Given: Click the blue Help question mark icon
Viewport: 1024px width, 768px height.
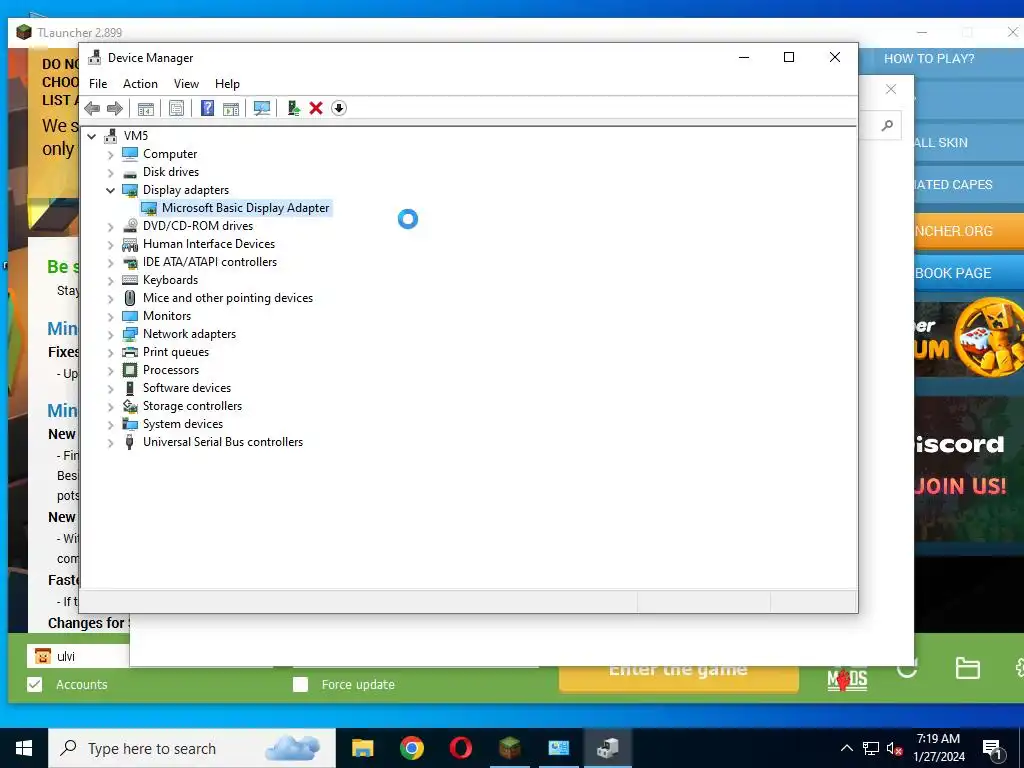Looking at the screenshot, I should (x=207, y=108).
